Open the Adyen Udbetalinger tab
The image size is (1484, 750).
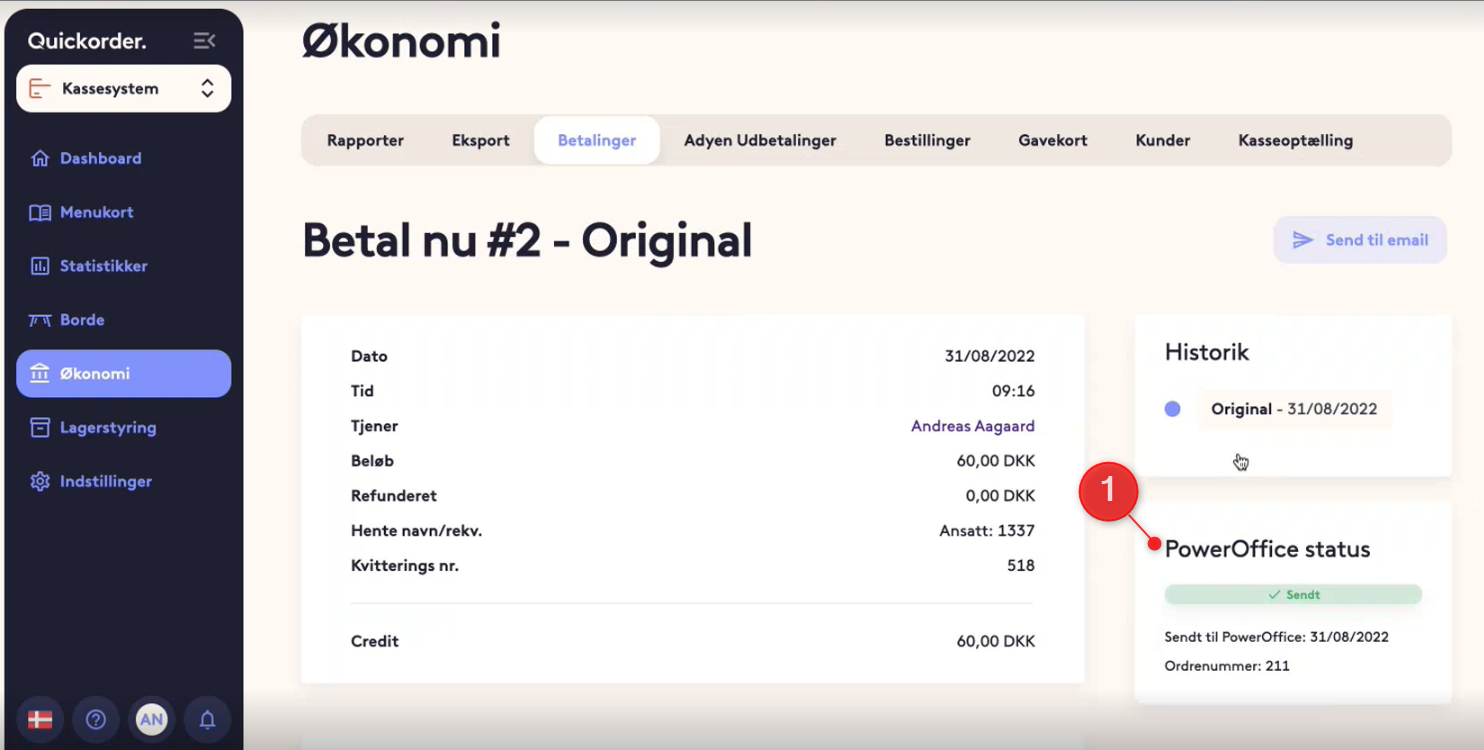(x=760, y=140)
